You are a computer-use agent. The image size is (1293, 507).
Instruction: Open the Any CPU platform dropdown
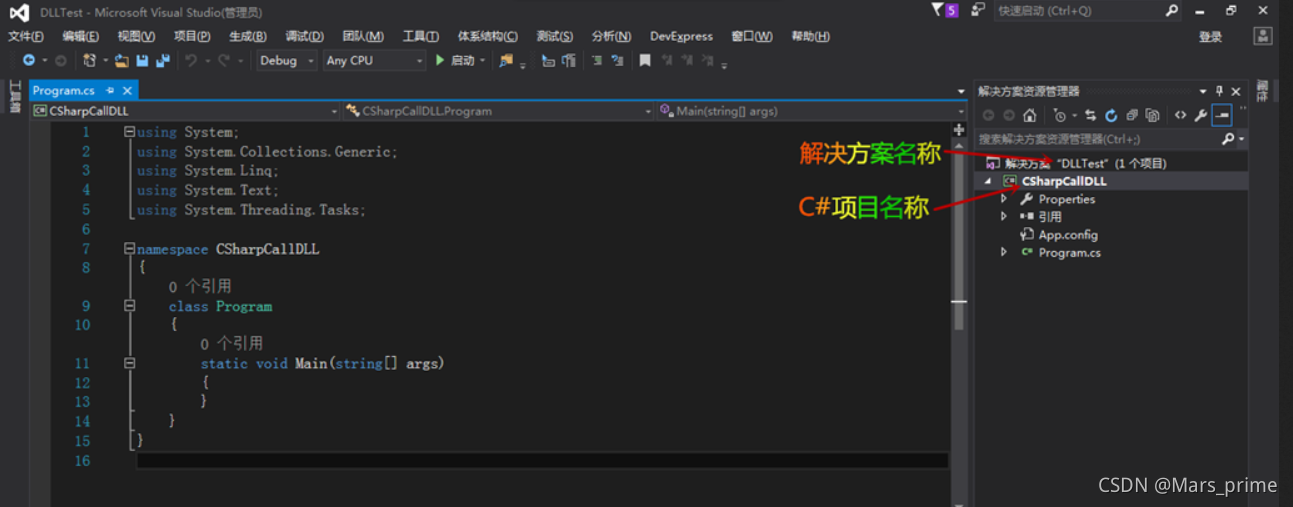pos(375,61)
